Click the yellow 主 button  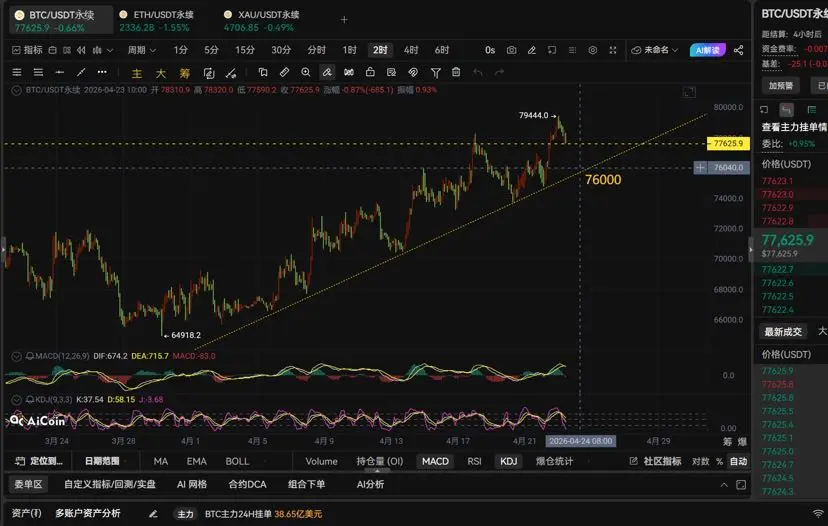137,73
